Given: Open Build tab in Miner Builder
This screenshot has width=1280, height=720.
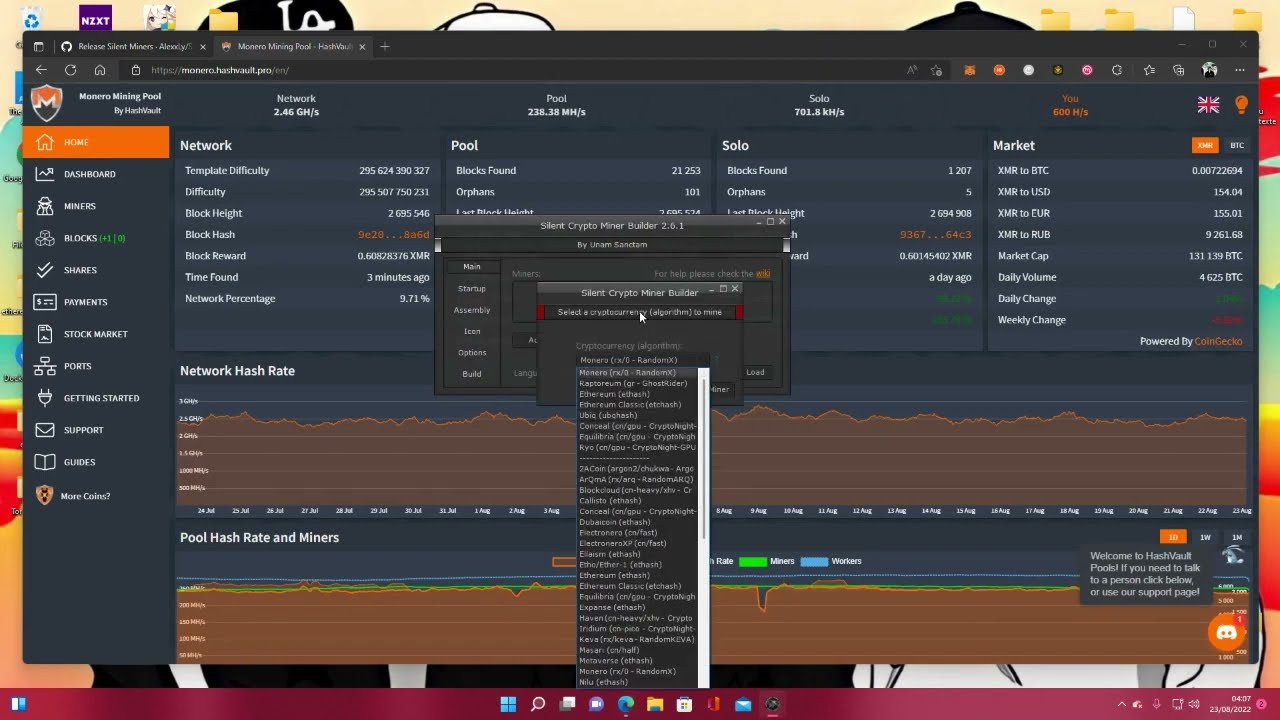Looking at the screenshot, I should [472, 374].
